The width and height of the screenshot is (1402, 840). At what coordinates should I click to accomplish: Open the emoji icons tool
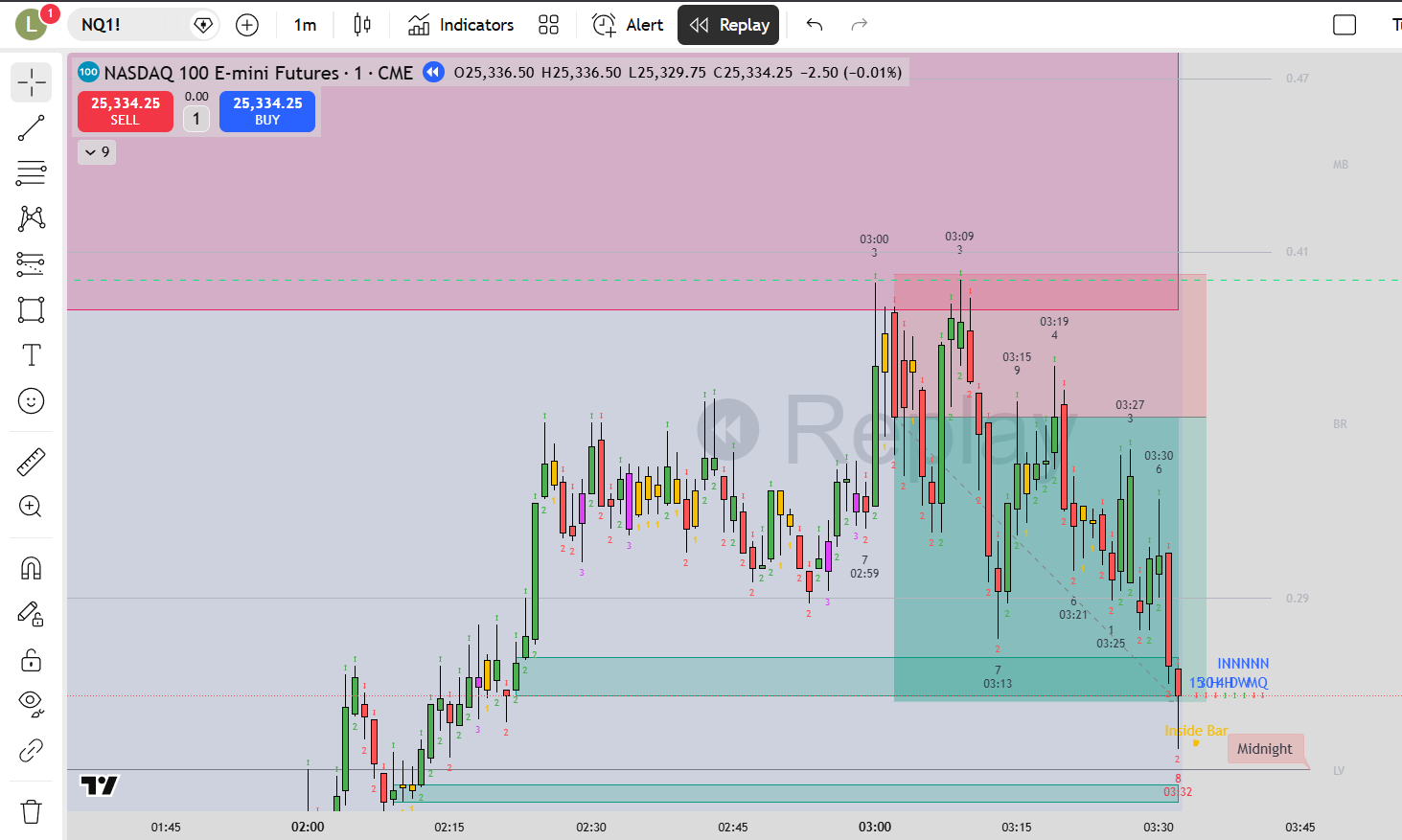[x=32, y=400]
